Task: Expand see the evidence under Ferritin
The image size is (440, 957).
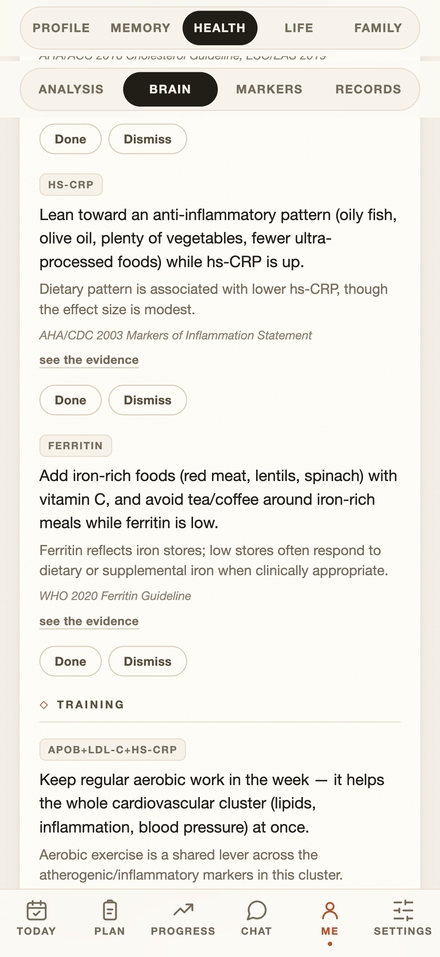Action: [89, 621]
